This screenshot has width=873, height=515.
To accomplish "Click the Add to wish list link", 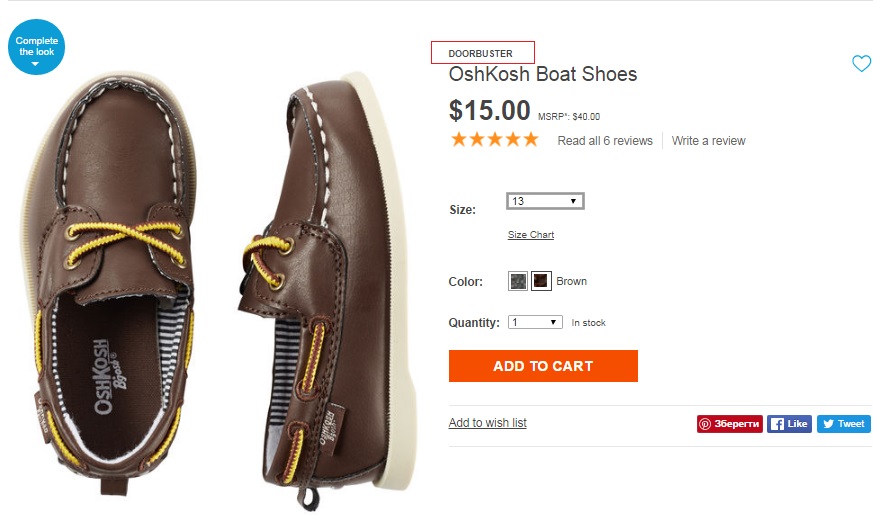I will coord(487,423).
